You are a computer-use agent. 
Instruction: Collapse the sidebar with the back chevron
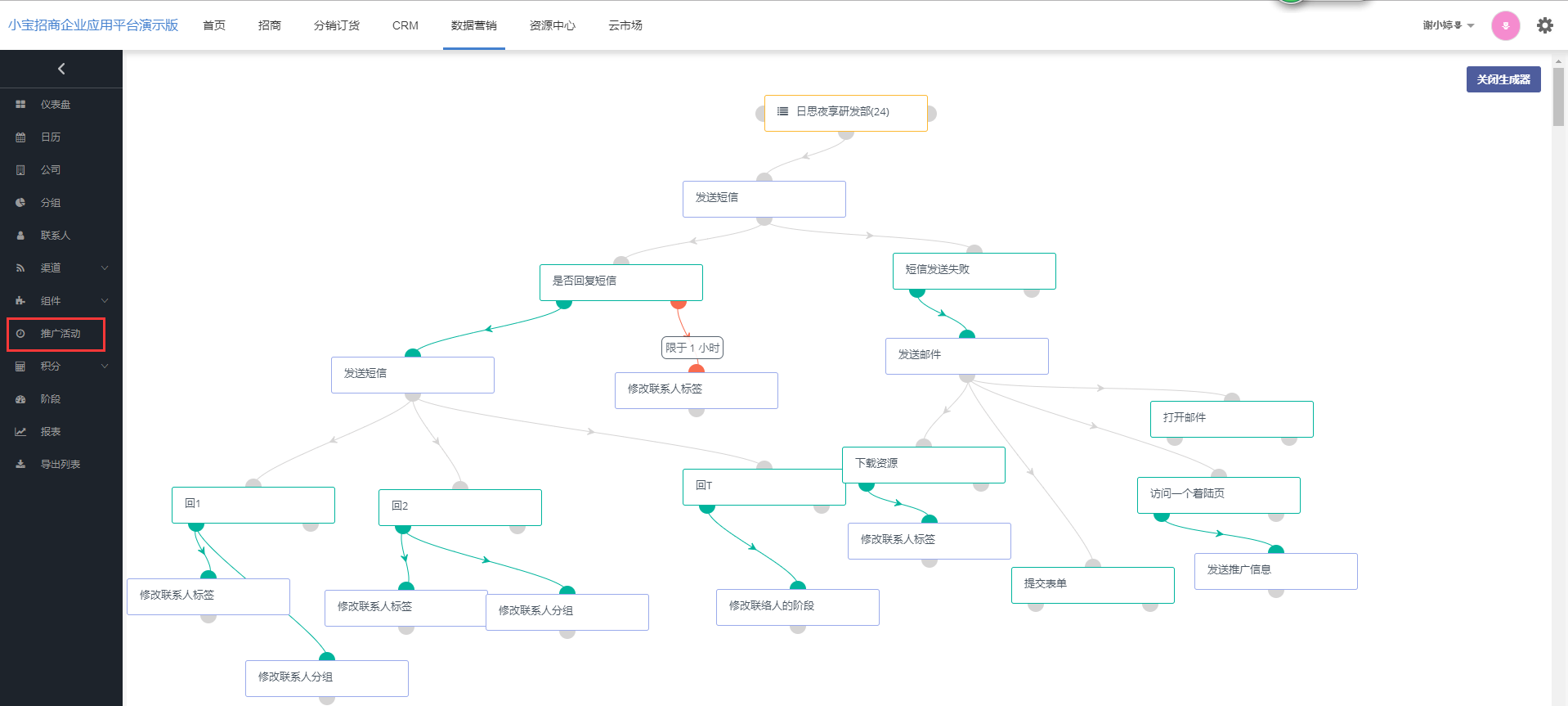click(61, 69)
